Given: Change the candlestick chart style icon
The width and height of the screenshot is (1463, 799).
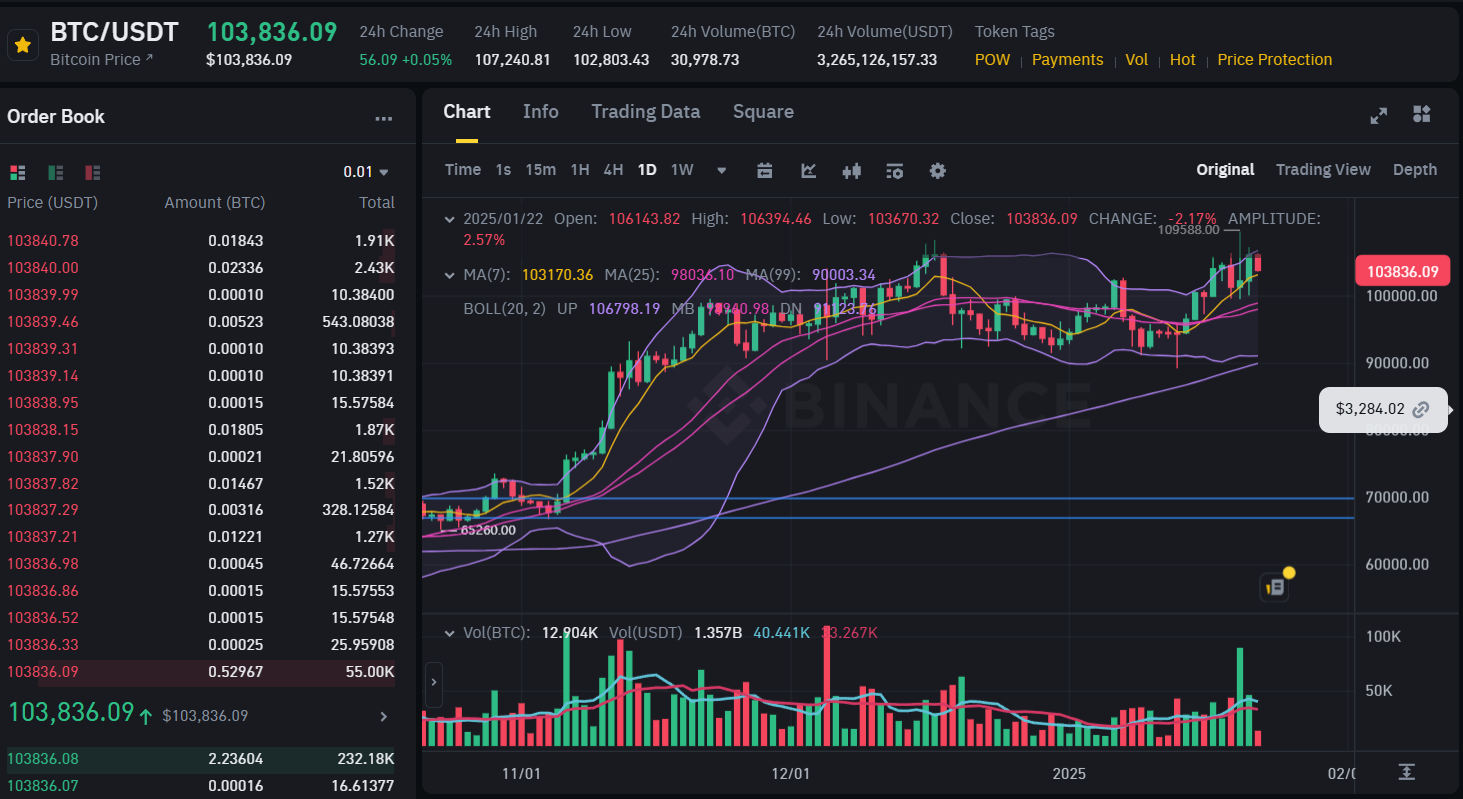Looking at the screenshot, I should [x=852, y=170].
